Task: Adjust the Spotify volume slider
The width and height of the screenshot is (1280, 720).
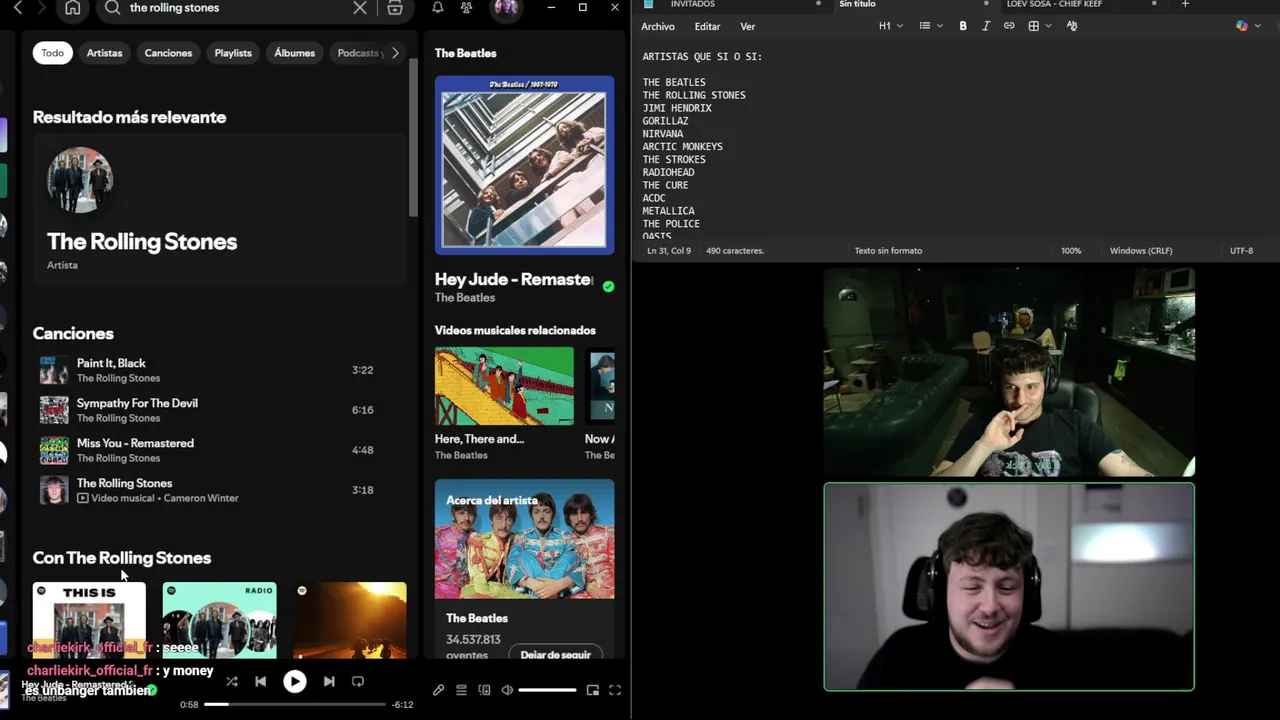Action: tap(547, 690)
